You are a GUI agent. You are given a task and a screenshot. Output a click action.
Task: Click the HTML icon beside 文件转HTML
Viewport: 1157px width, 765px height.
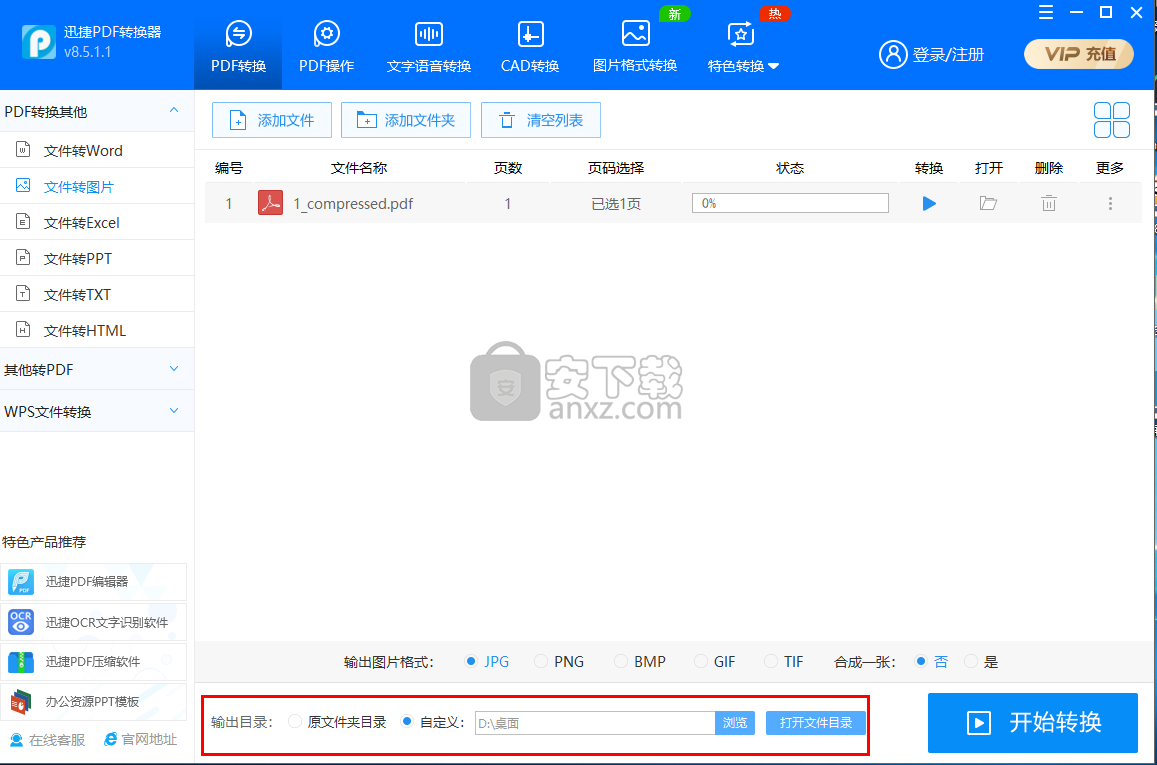tap(23, 330)
